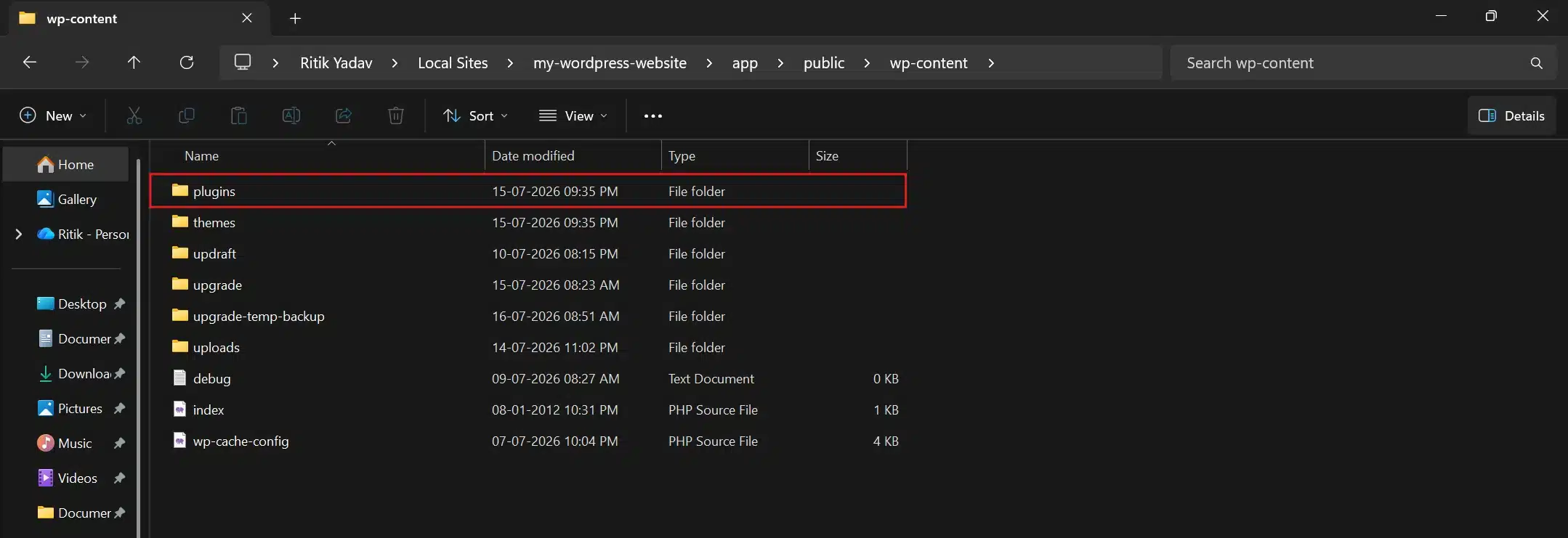
Task: Click the navigation pane scrollbar
Action: click(x=138, y=349)
